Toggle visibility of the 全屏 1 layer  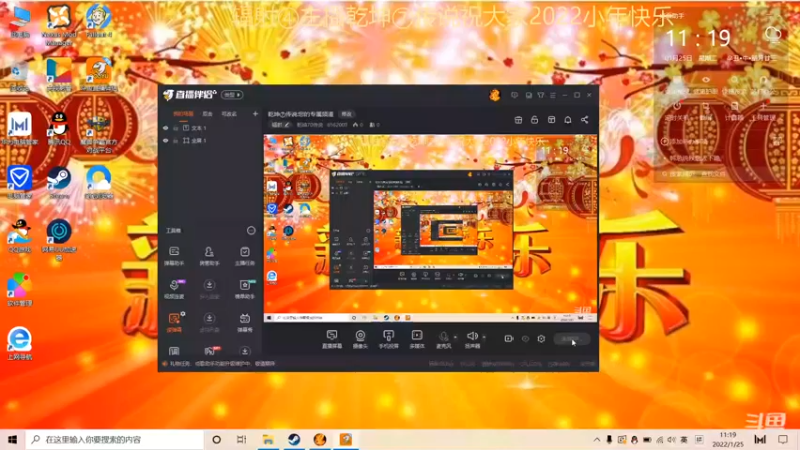pyautogui.click(x=165, y=140)
